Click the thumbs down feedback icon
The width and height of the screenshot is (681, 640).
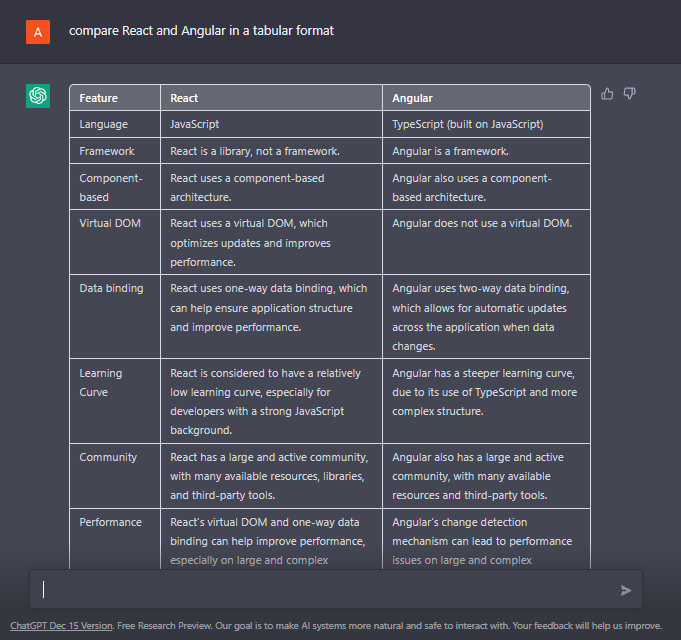(x=630, y=94)
